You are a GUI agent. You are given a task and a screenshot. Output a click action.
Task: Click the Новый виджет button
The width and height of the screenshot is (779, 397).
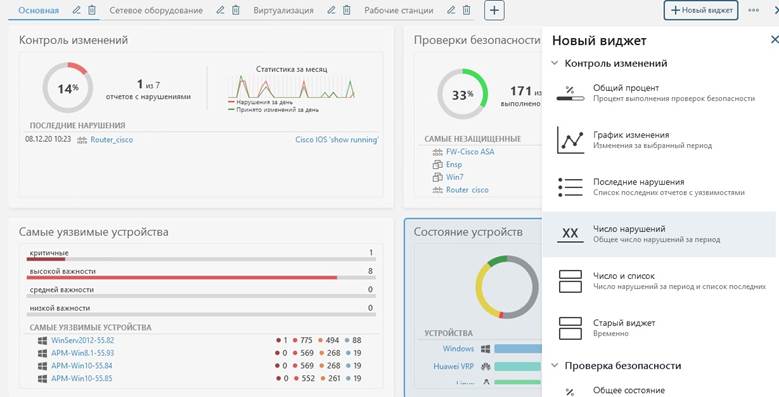tap(701, 10)
